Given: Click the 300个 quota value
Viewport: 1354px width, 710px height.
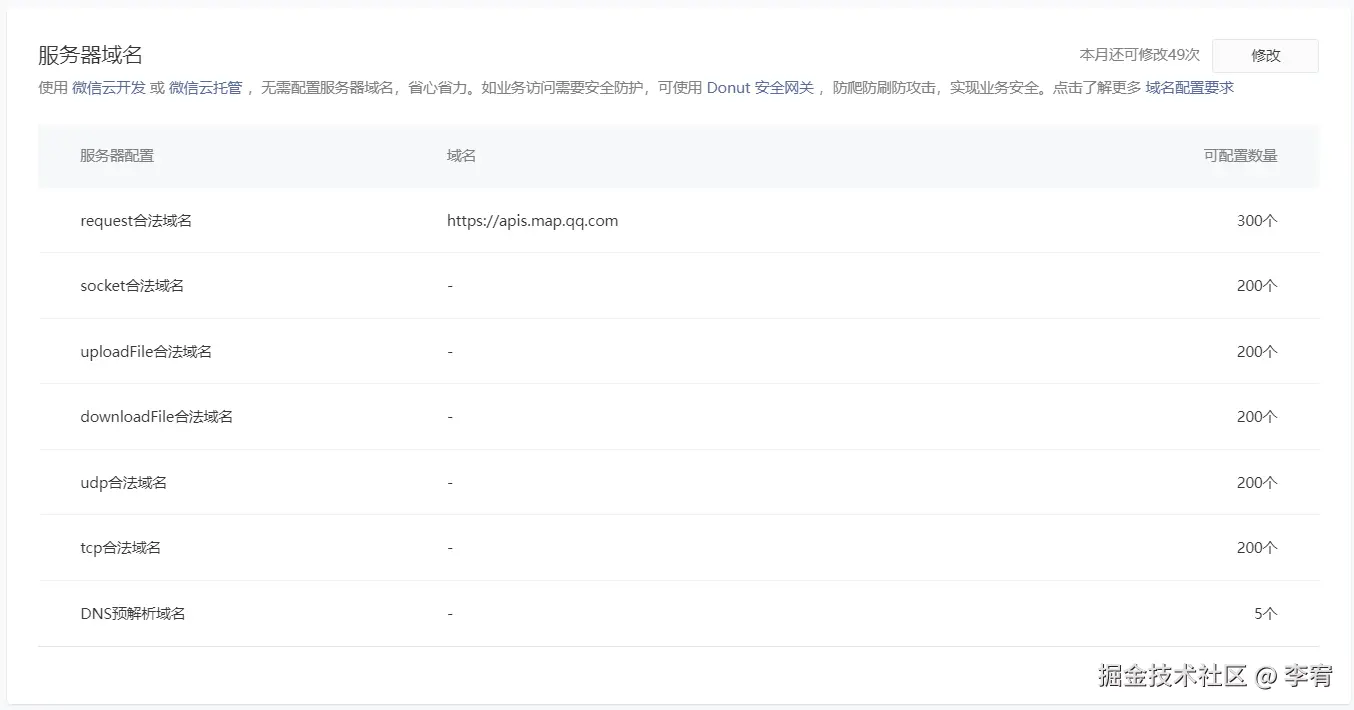Looking at the screenshot, I should [x=1257, y=221].
